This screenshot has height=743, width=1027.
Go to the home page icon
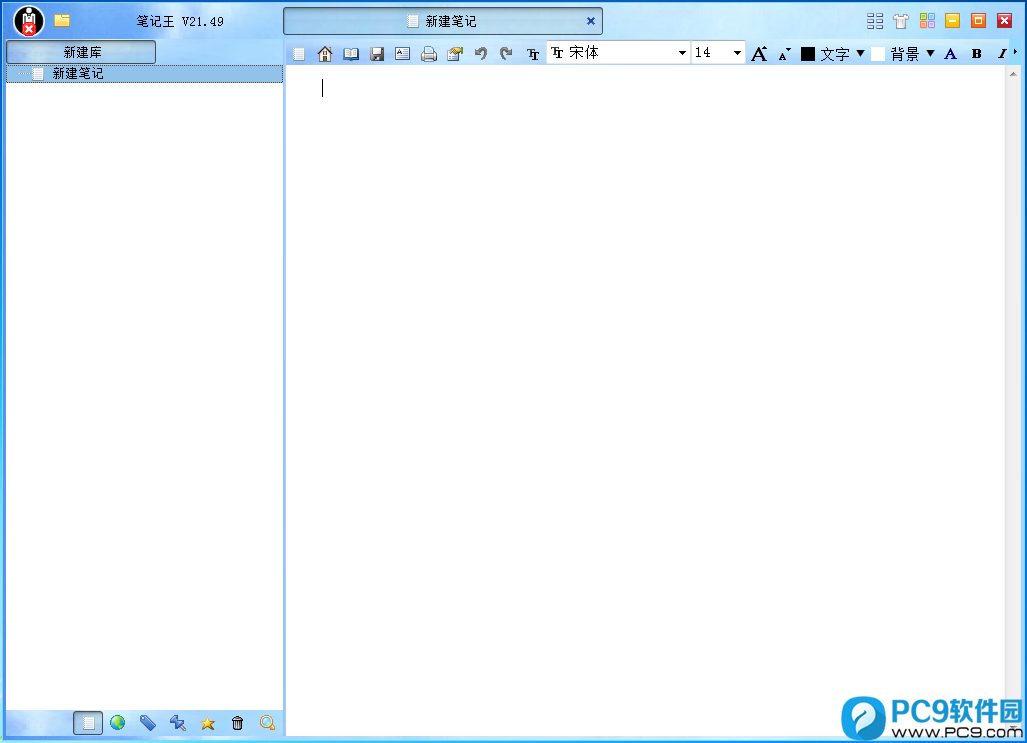point(325,54)
